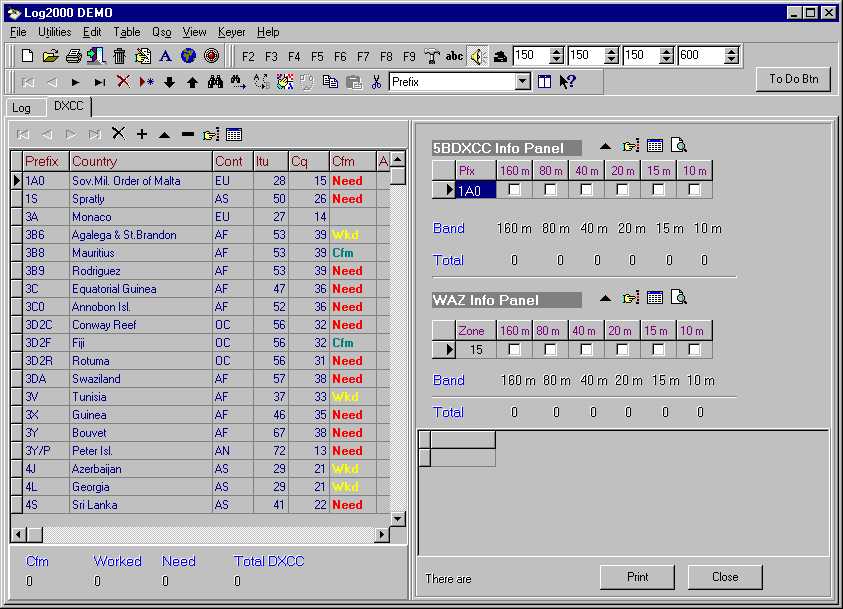Image resolution: width=843 pixels, height=609 pixels.
Task: Click the up triangle in DXCC toolbar
Action: pos(165,135)
